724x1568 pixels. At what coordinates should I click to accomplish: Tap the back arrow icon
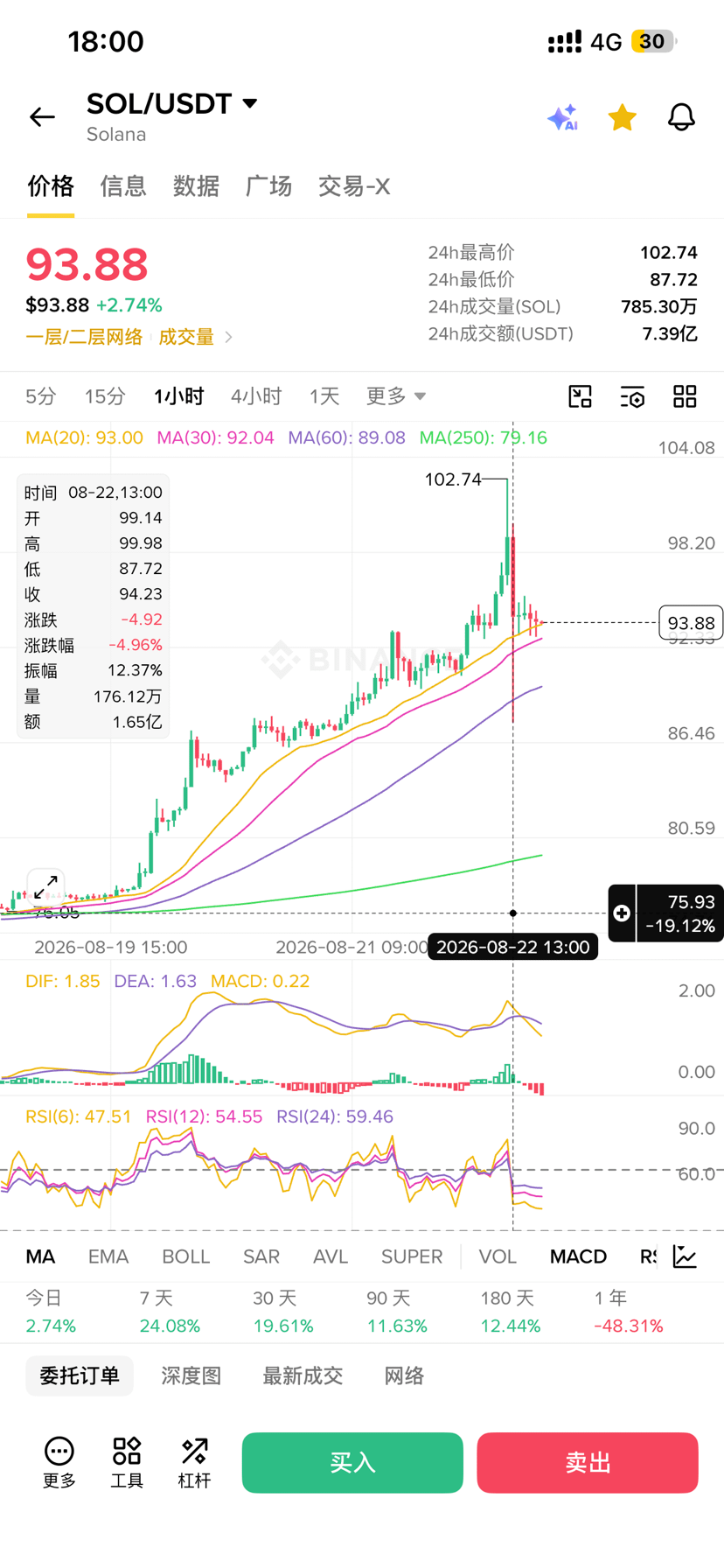tap(42, 116)
